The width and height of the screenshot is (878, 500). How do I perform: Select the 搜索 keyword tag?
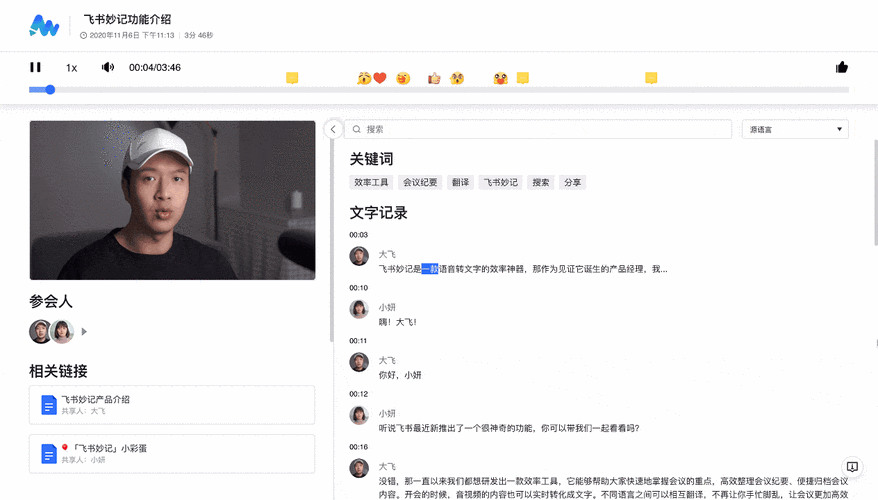pyautogui.click(x=540, y=182)
